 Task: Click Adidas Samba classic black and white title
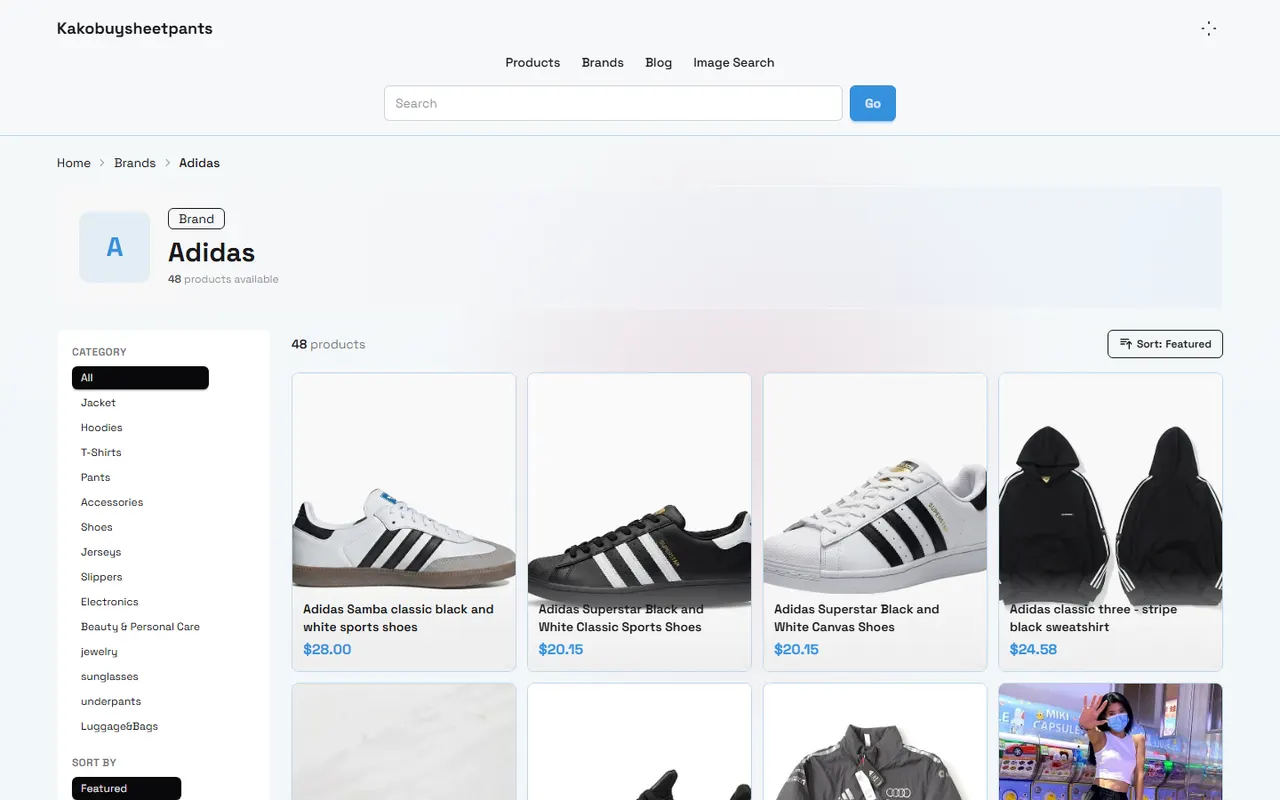click(398, 618)
